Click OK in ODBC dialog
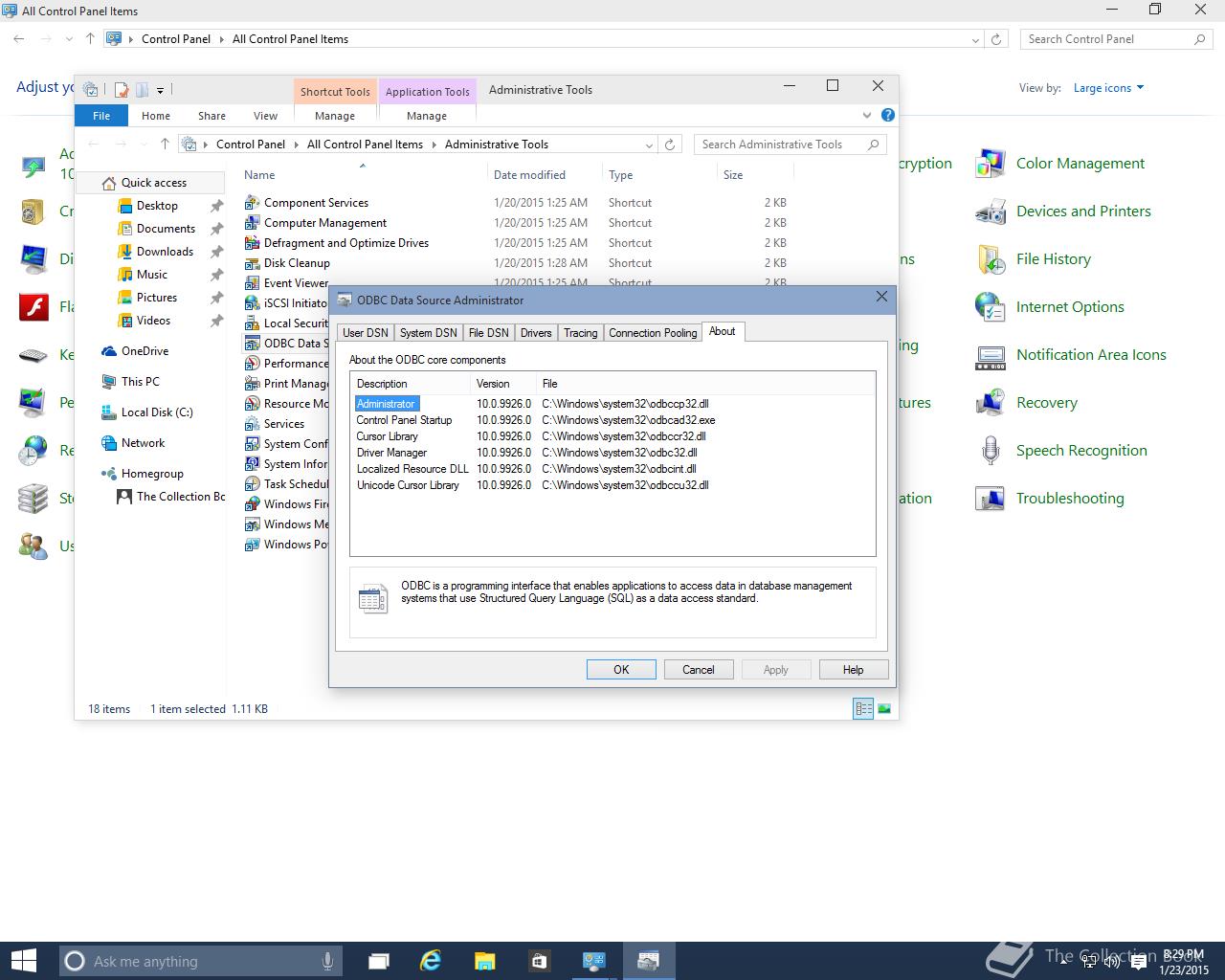This screenshot has width=1225, height=980. [x=621, y=670]
